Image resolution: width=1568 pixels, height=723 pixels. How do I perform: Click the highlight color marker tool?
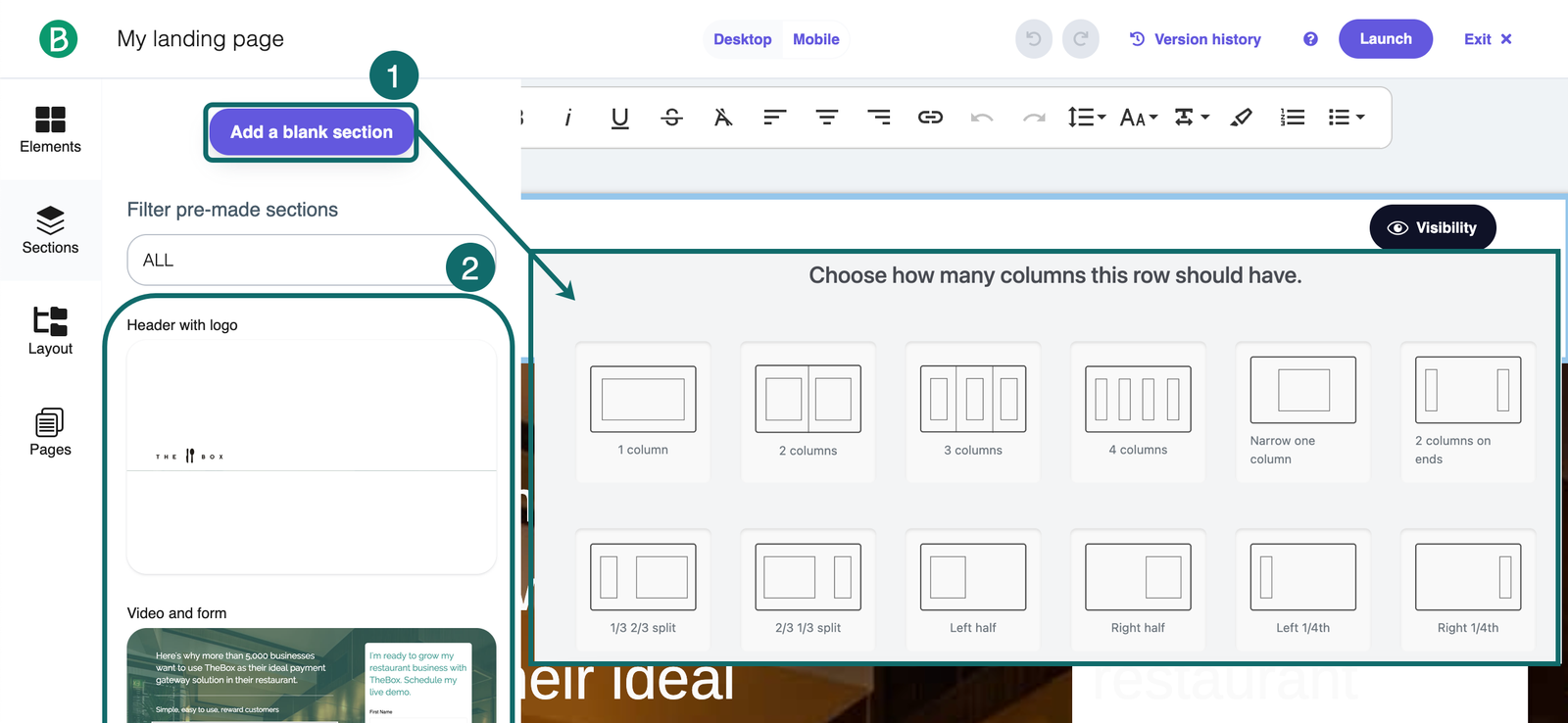[x=1242, y=118]
